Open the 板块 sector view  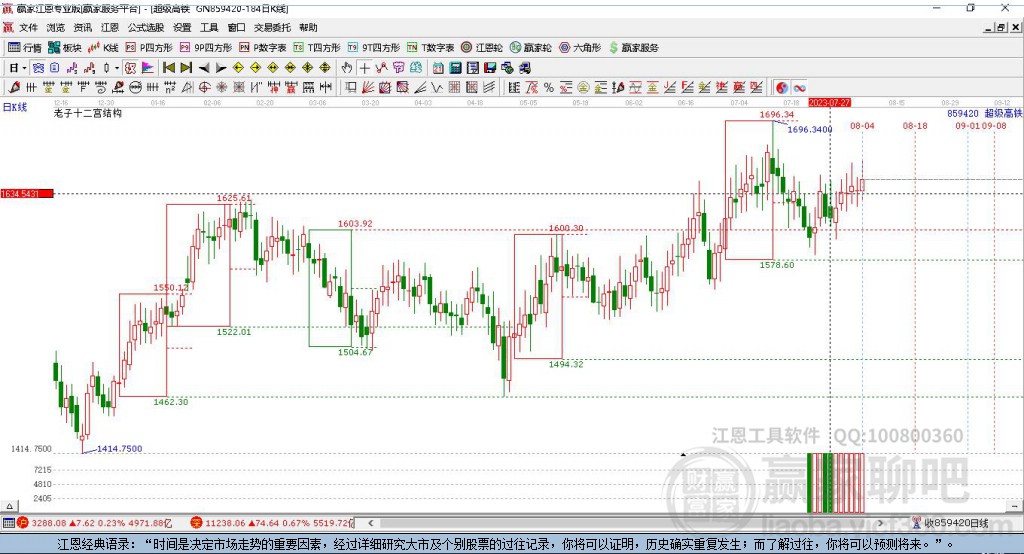click(64, 48)
